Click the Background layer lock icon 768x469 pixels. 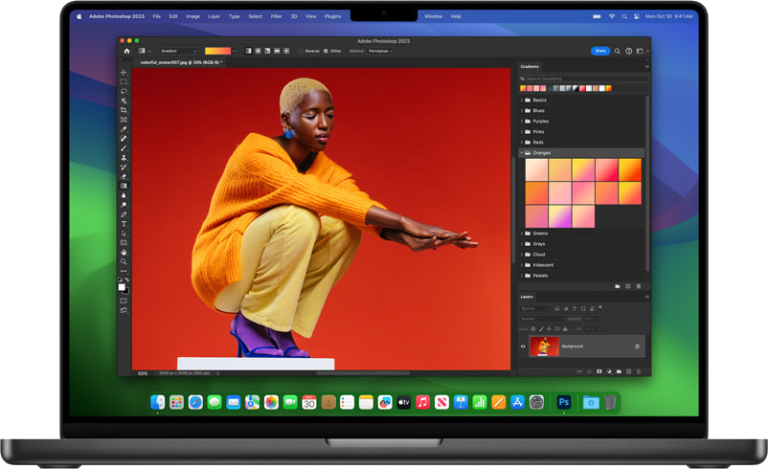click(637, 346)
